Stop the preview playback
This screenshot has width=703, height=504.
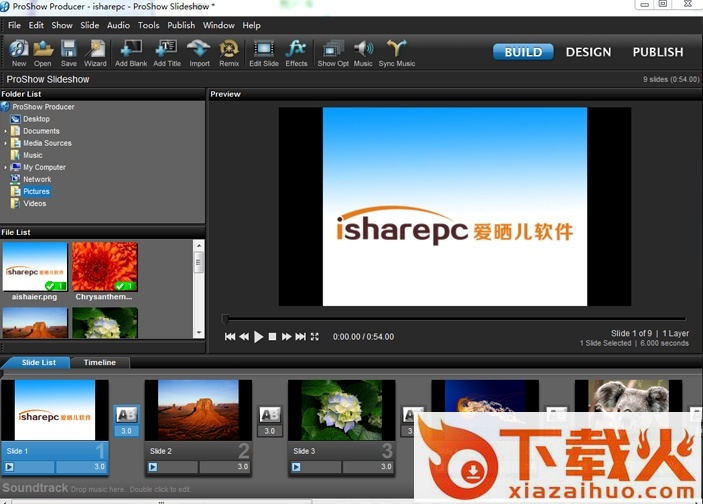point(272,336)
